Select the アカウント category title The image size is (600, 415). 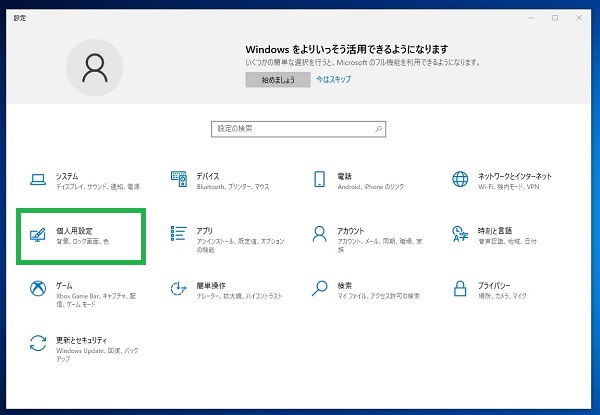coord(351,231)
